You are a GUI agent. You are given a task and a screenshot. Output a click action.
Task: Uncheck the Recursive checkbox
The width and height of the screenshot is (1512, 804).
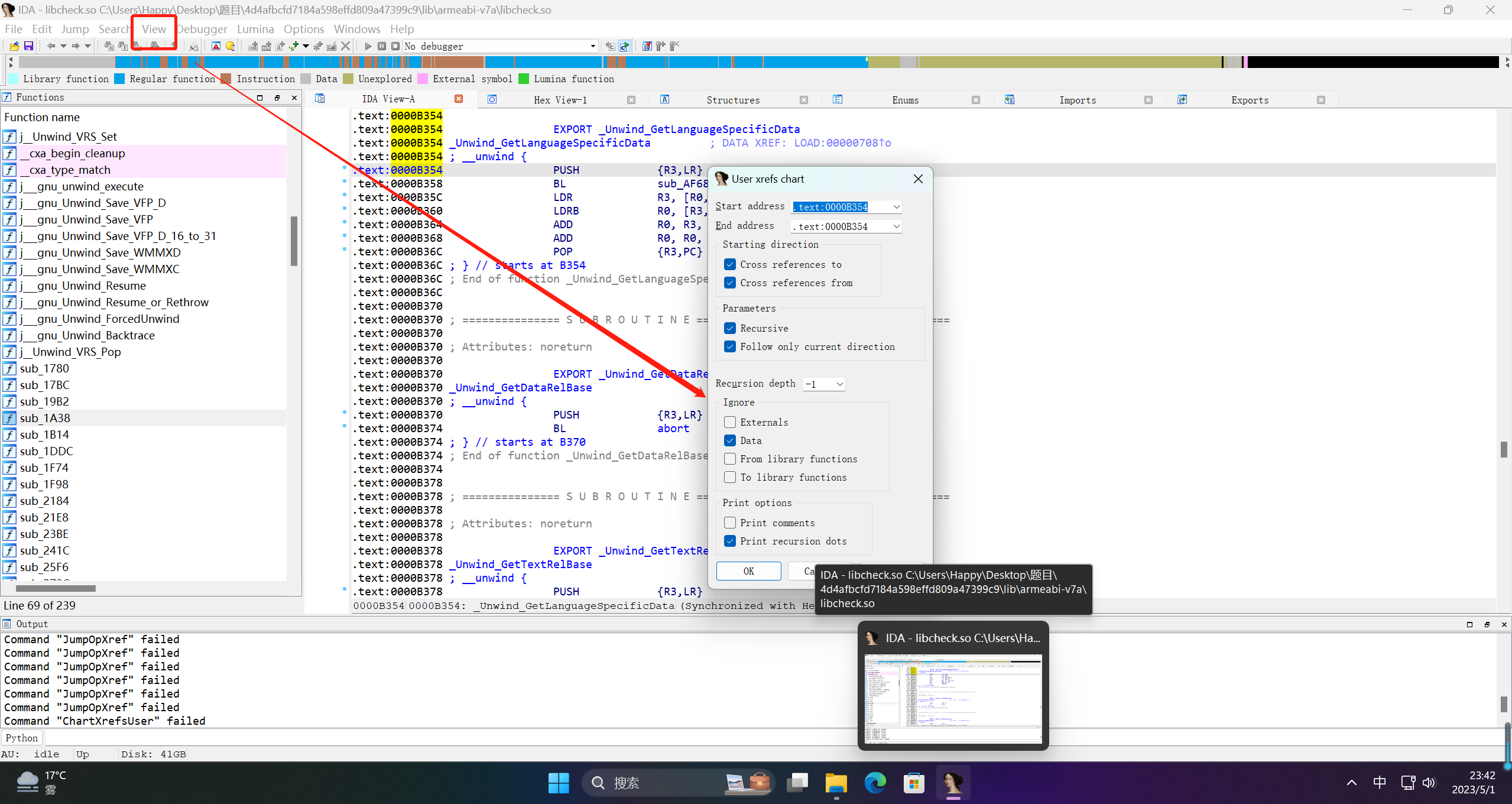[730, 328]
